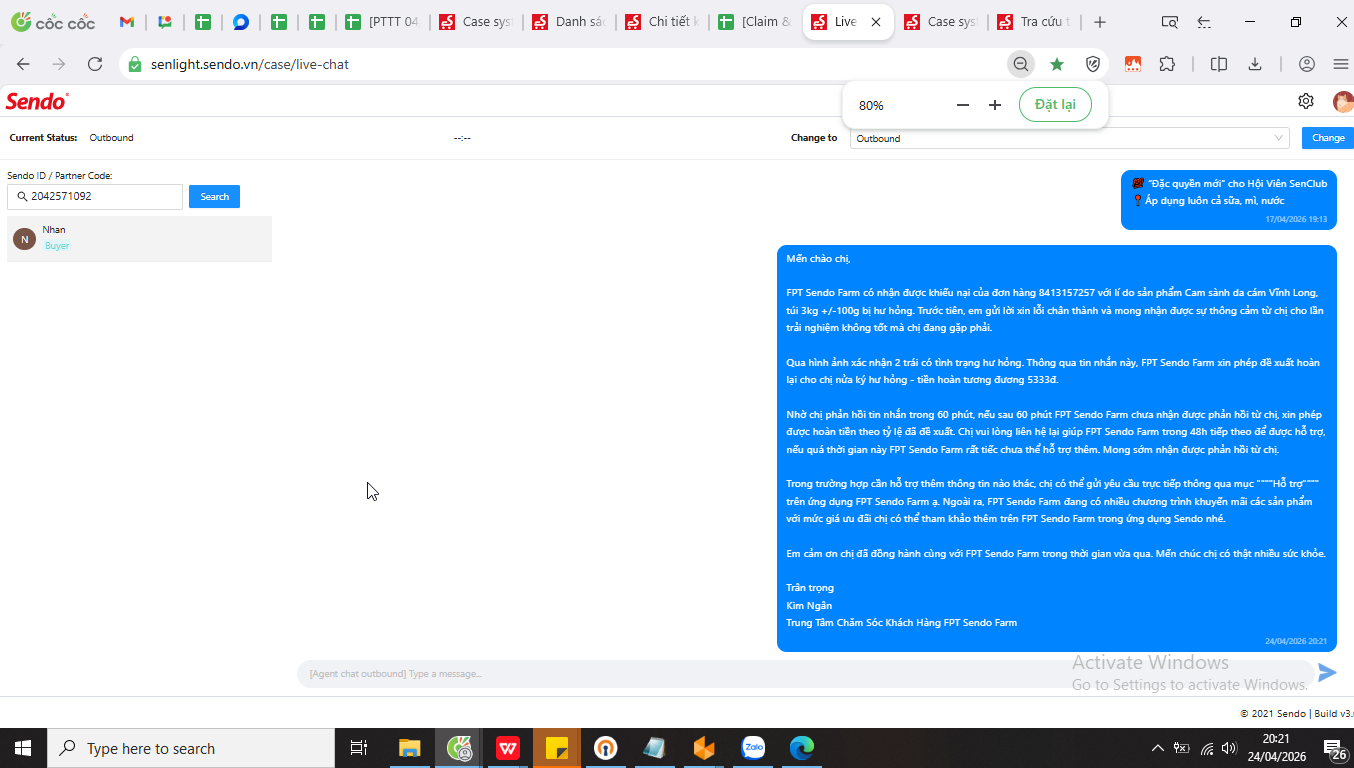Click the blue Search button
The height and width of the screenshot is (768, 1354).
(214, 197)
